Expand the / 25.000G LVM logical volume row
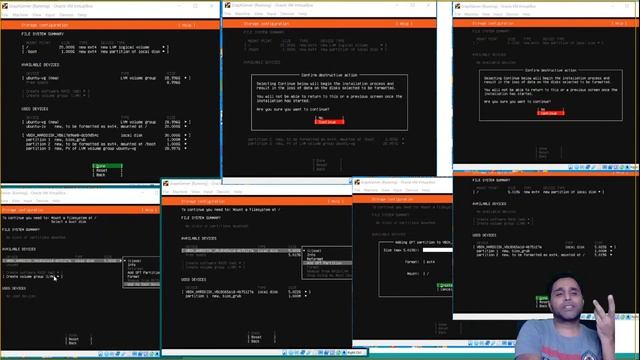The image size is (640, 360). coord(95,47)
